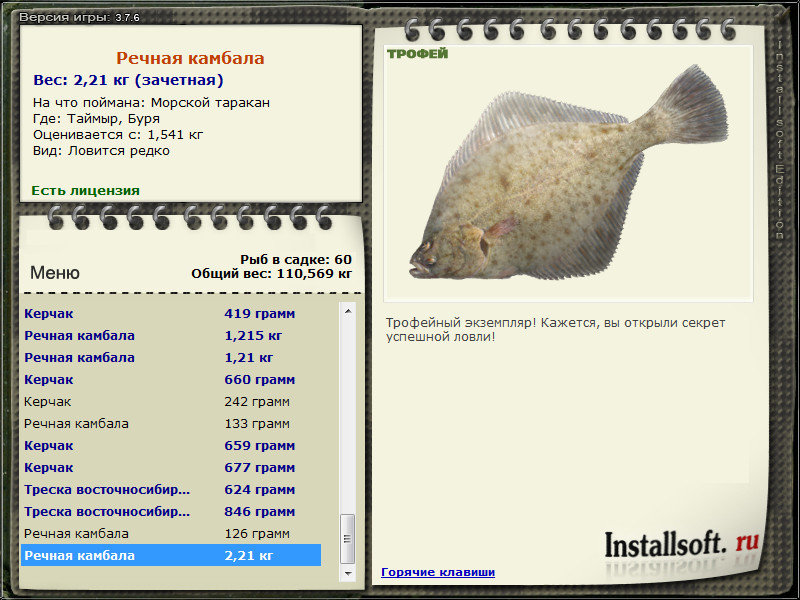Click the scrollbar down arrow in fish list
The image size is (800, 600).
point(348,573)
